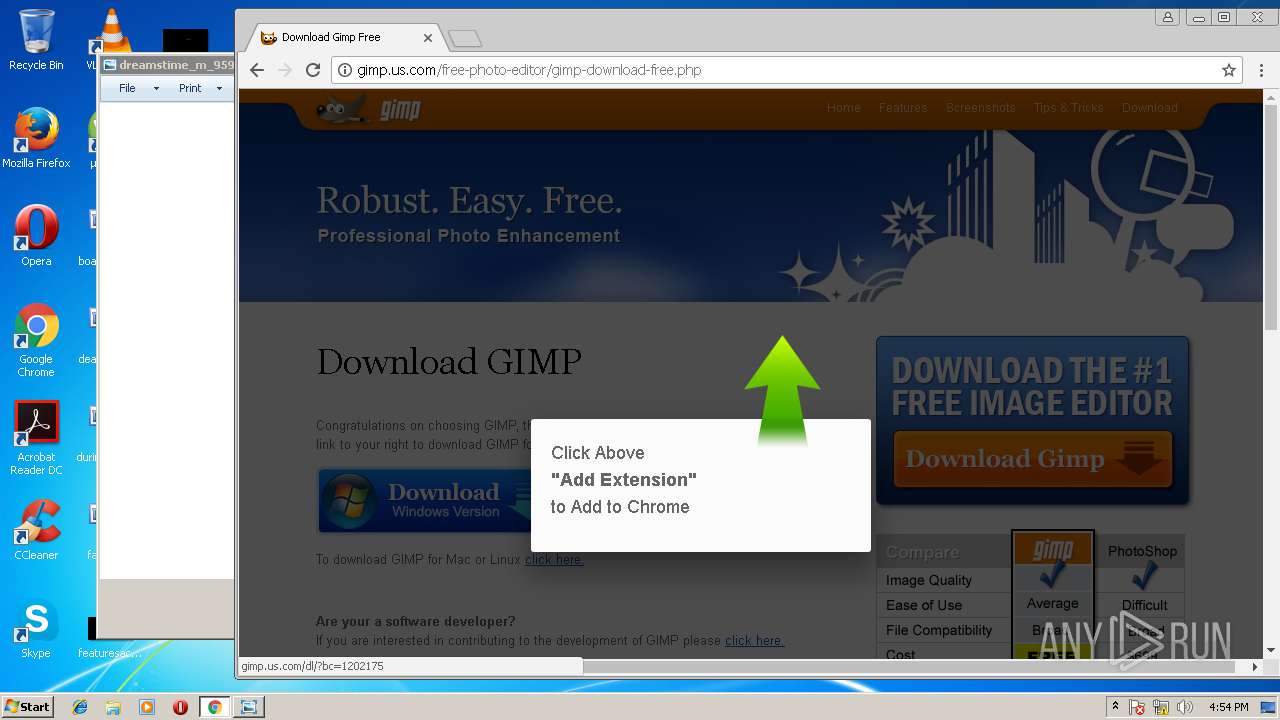Screen dimensions: 1280x720
Task: Open the Home menu on Gimp site
Action: [843, 108]
